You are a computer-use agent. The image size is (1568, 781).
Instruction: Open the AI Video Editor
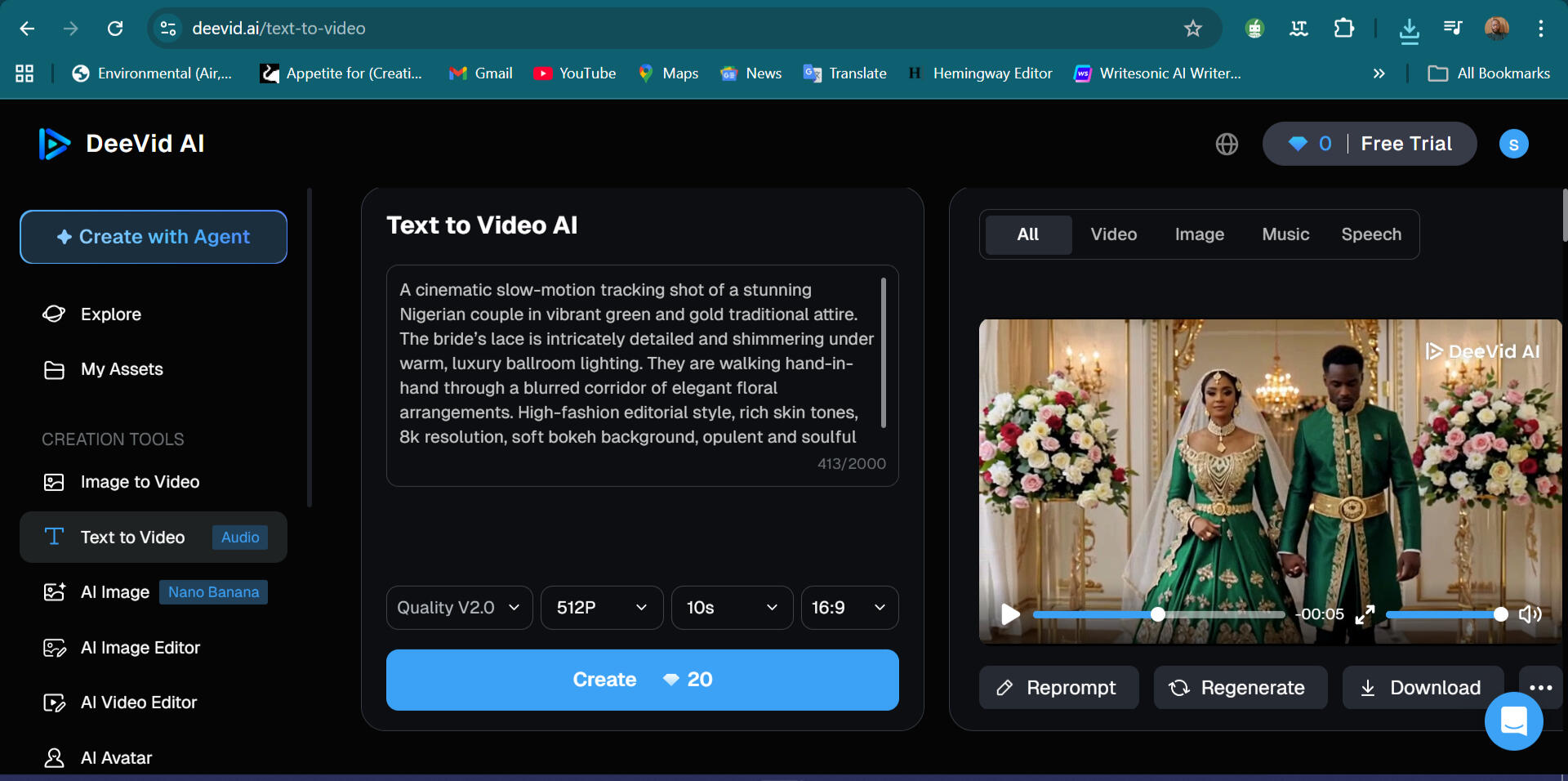[x=138, y=702]
